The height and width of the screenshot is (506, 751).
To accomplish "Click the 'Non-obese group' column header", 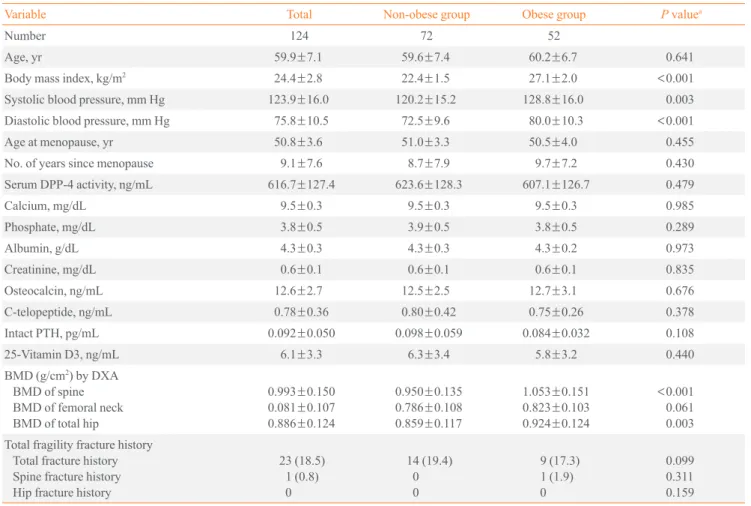I will click(426, 15).
